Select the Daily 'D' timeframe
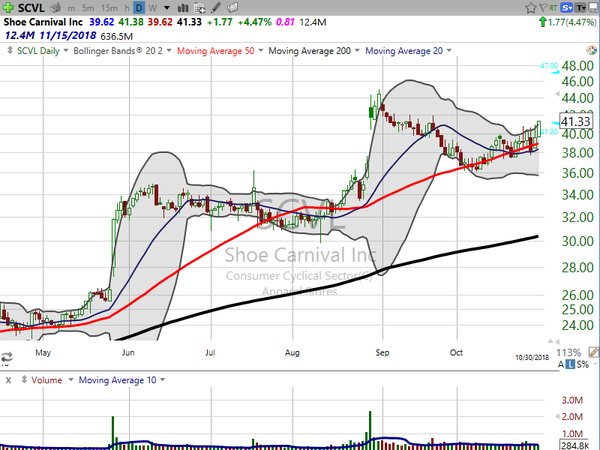 pos(139,8)
